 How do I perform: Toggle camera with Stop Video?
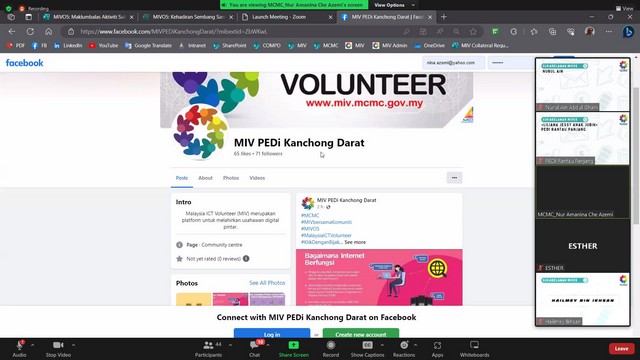click(x=58, y=349)
